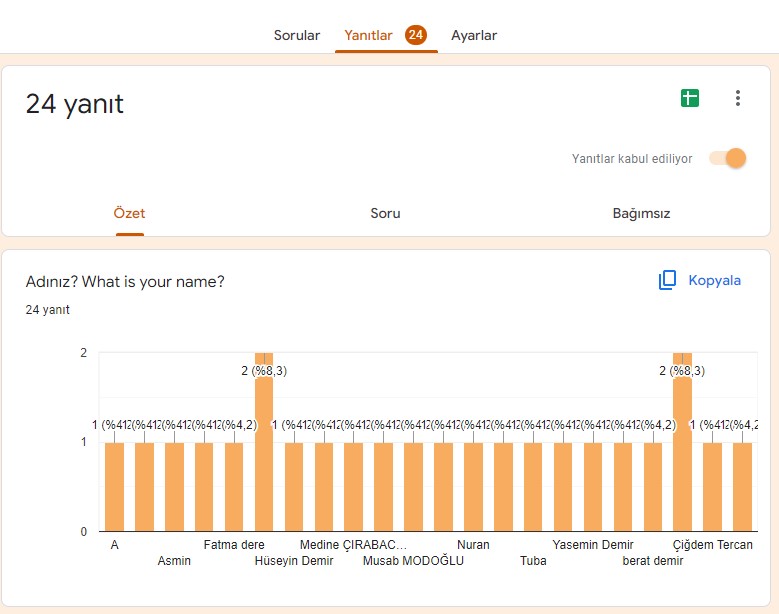Open responses in Google Sheets icon

point(689,98)
